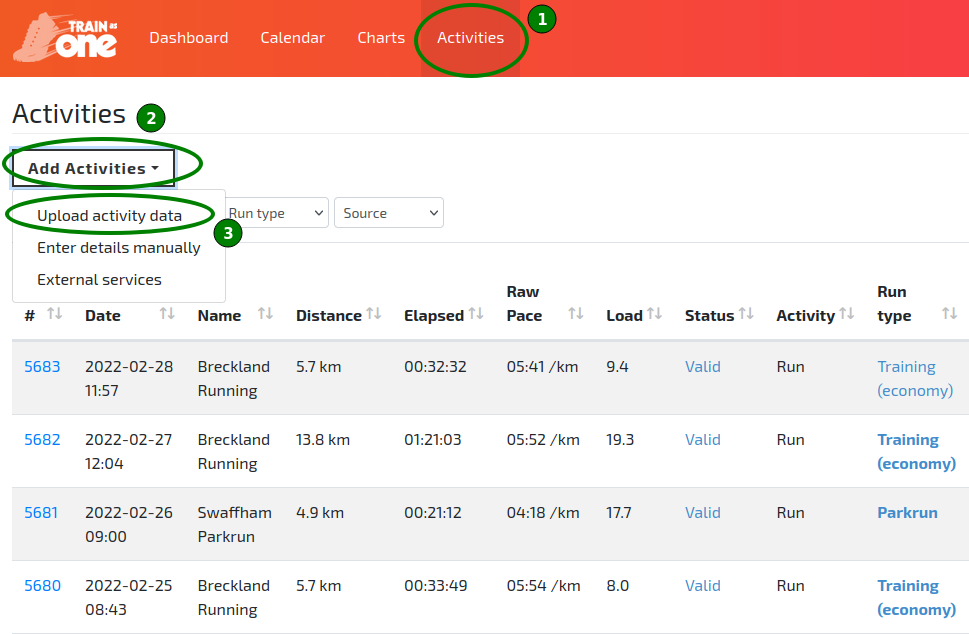
Task: Sort by Status using its sort arrows
Action: (745, 315)
